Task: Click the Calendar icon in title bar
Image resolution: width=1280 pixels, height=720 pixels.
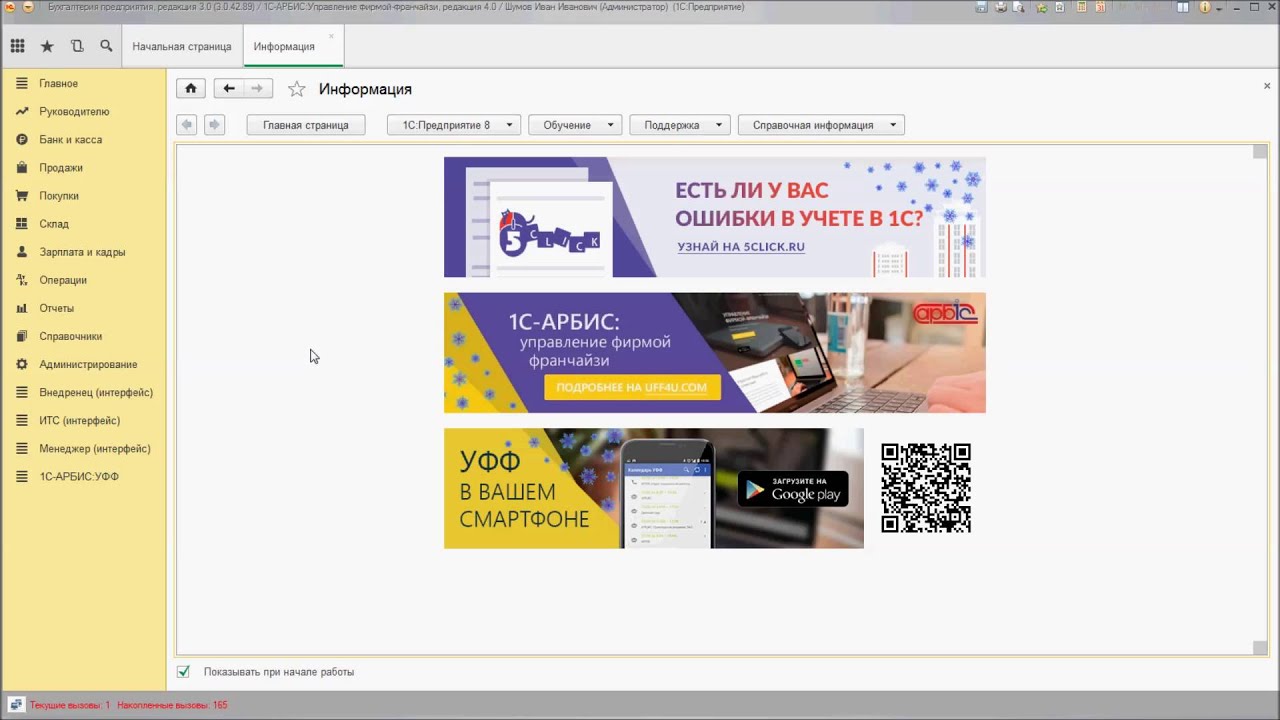Action: [x=1100, y=7]
